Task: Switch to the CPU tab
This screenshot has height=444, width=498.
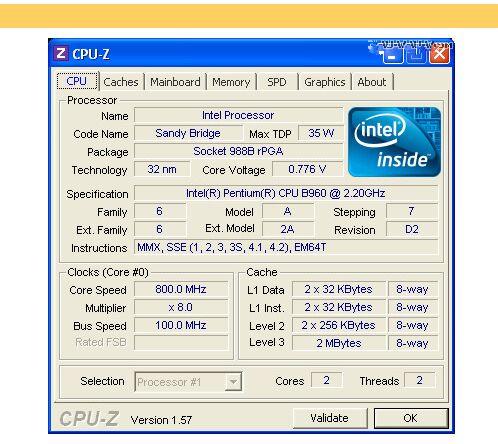Action: 77,81
